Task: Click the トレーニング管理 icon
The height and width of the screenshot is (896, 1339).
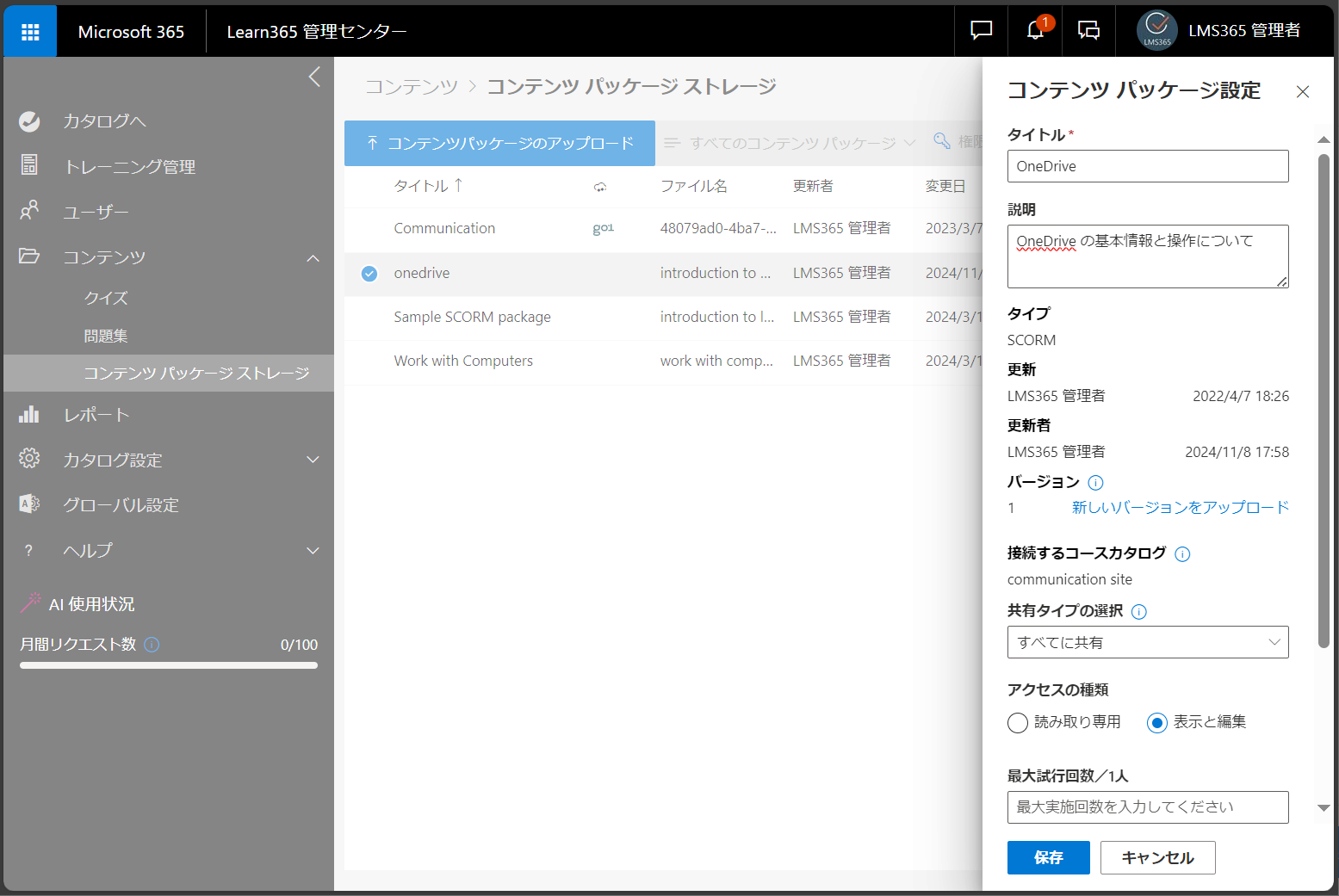Action: tap(29, 165)
